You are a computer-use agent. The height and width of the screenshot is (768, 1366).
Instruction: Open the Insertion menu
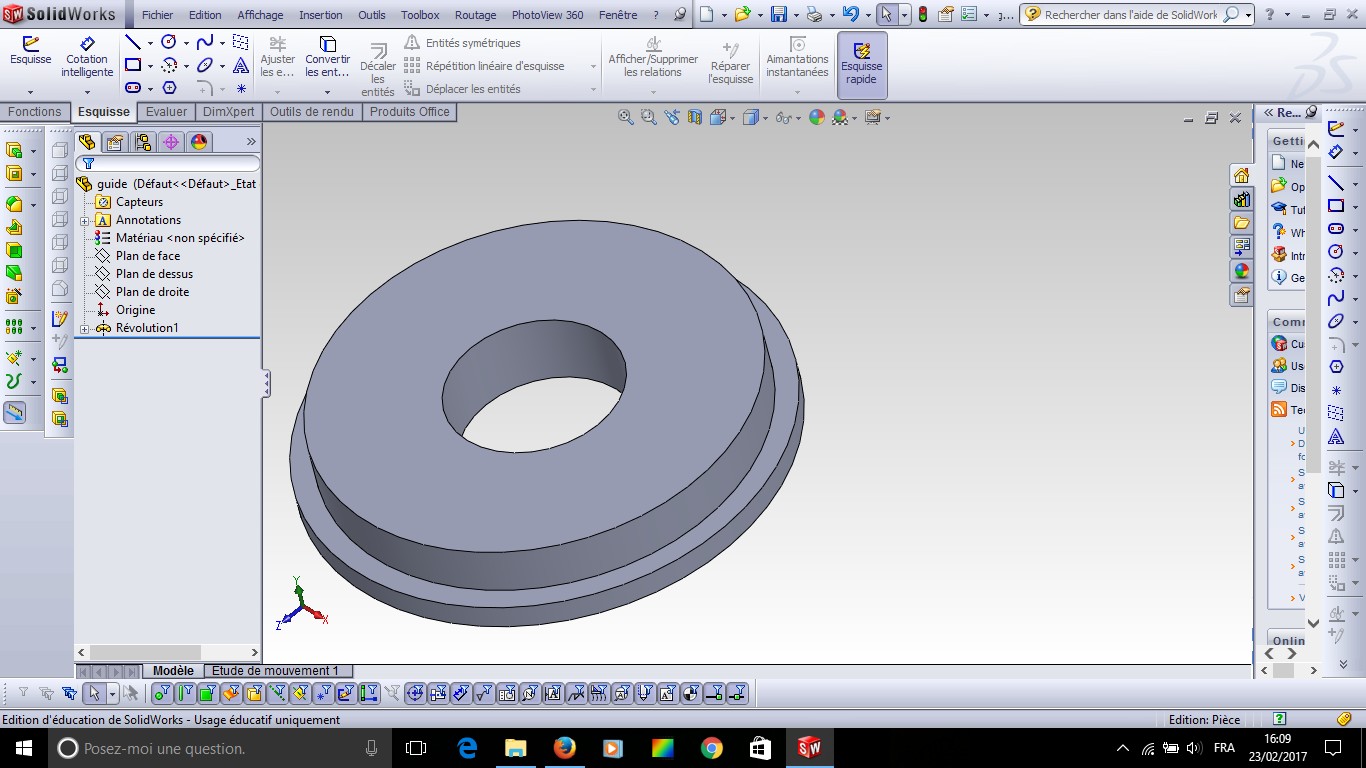[x=321, y=15]
